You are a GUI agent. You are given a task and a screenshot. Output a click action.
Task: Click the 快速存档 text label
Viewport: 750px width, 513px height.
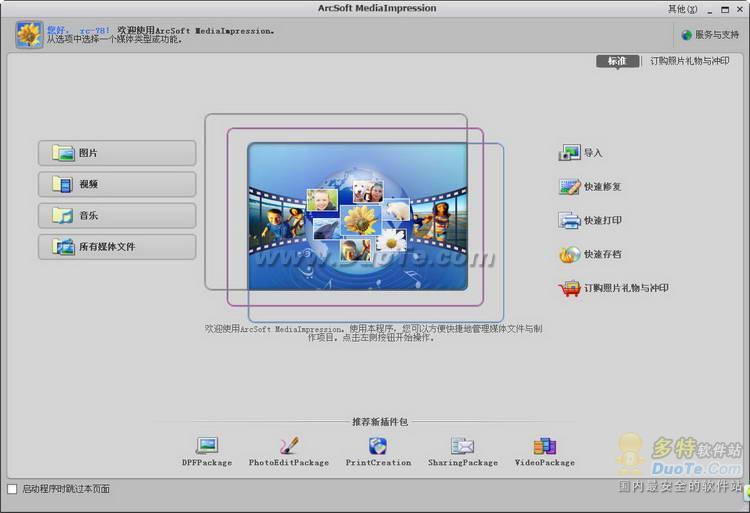tap(603, 254)
